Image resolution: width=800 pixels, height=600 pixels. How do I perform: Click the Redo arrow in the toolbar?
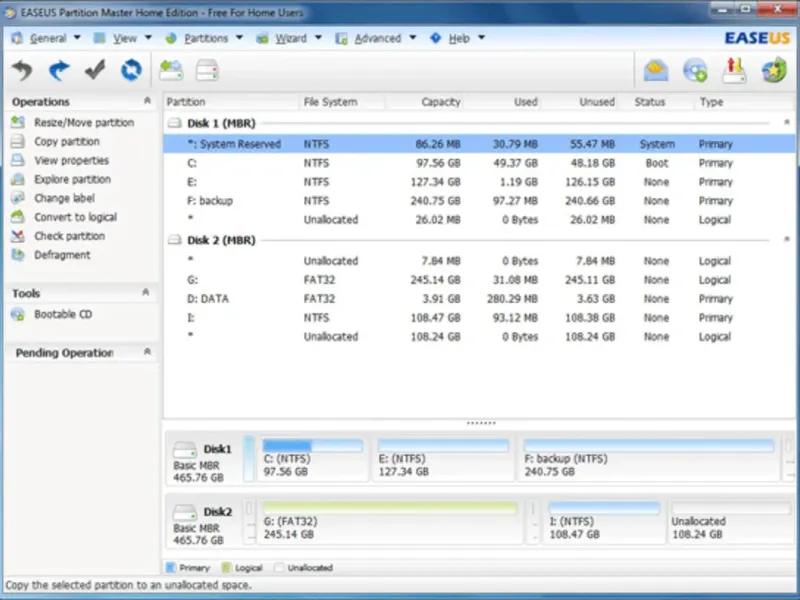pos(60,70)
